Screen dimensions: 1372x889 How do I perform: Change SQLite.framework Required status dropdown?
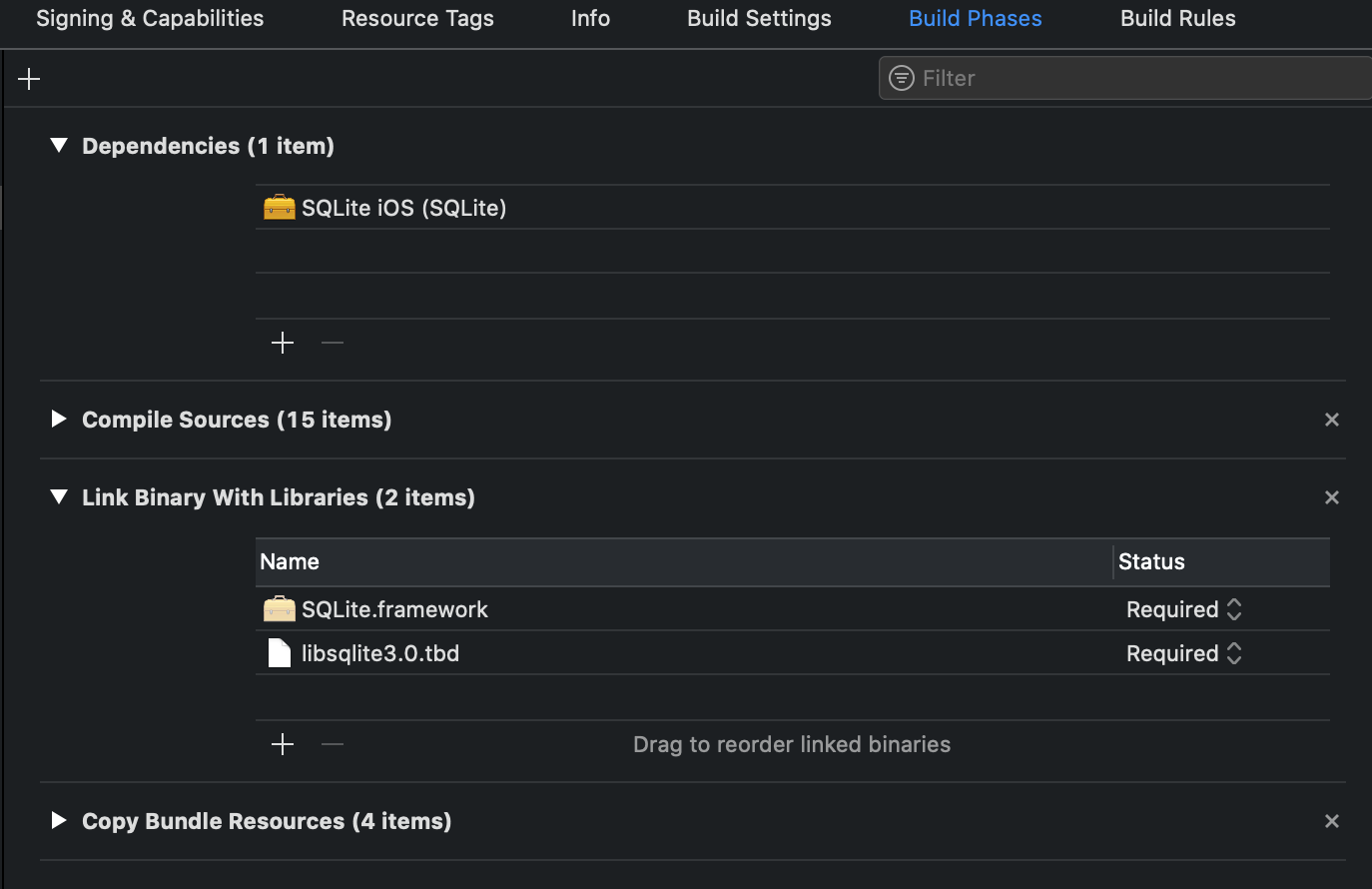click(1184, 609)
